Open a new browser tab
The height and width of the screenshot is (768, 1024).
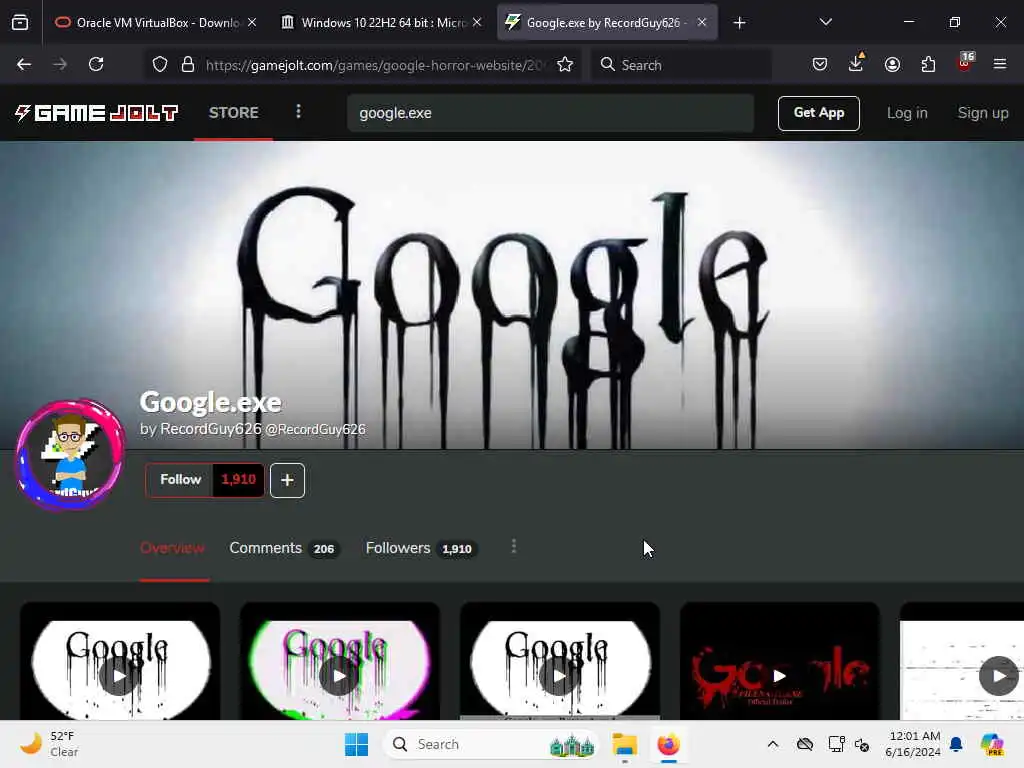click(739, 23)
